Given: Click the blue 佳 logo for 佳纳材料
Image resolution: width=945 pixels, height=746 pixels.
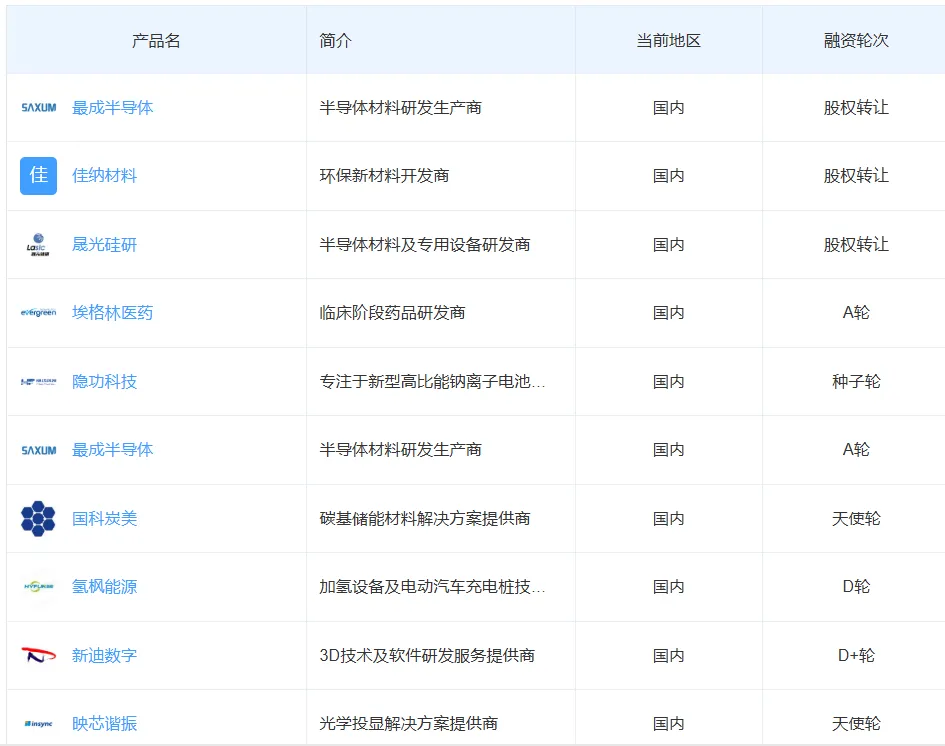Looking at the screenshot, I should point(39,175).
